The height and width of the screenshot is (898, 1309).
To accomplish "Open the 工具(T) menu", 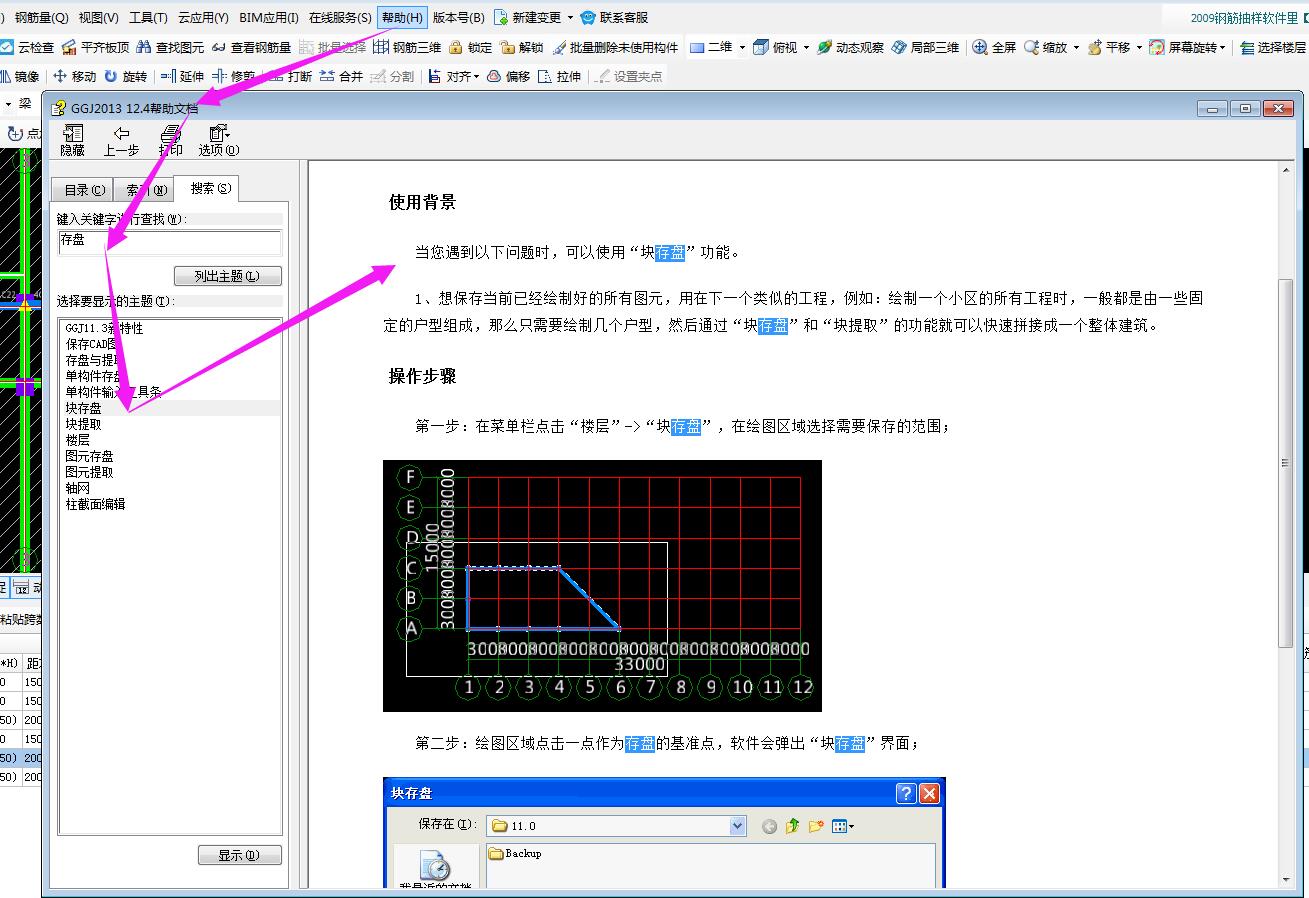I will point(148,18).
